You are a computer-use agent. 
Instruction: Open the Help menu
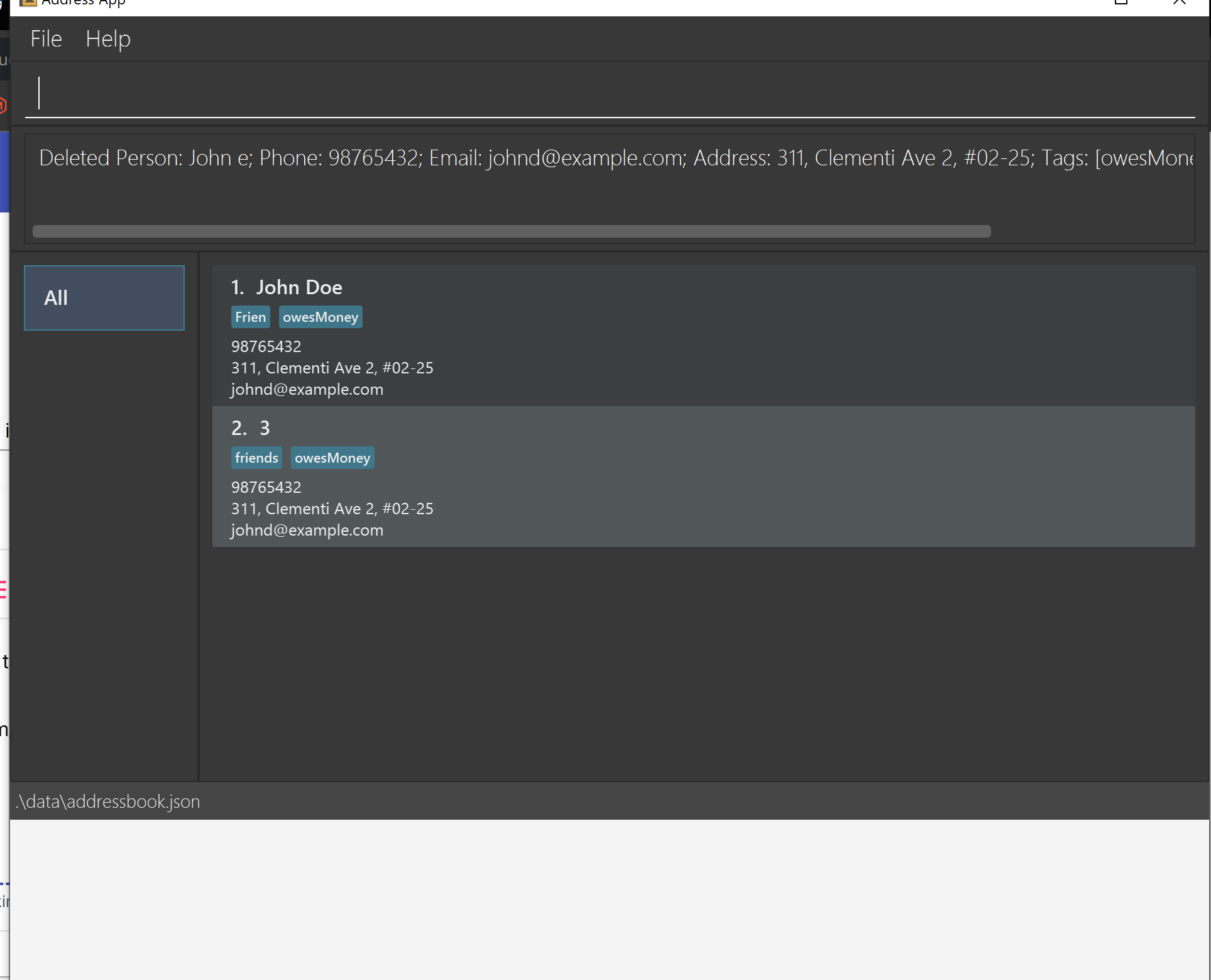(x=108, y=39)
